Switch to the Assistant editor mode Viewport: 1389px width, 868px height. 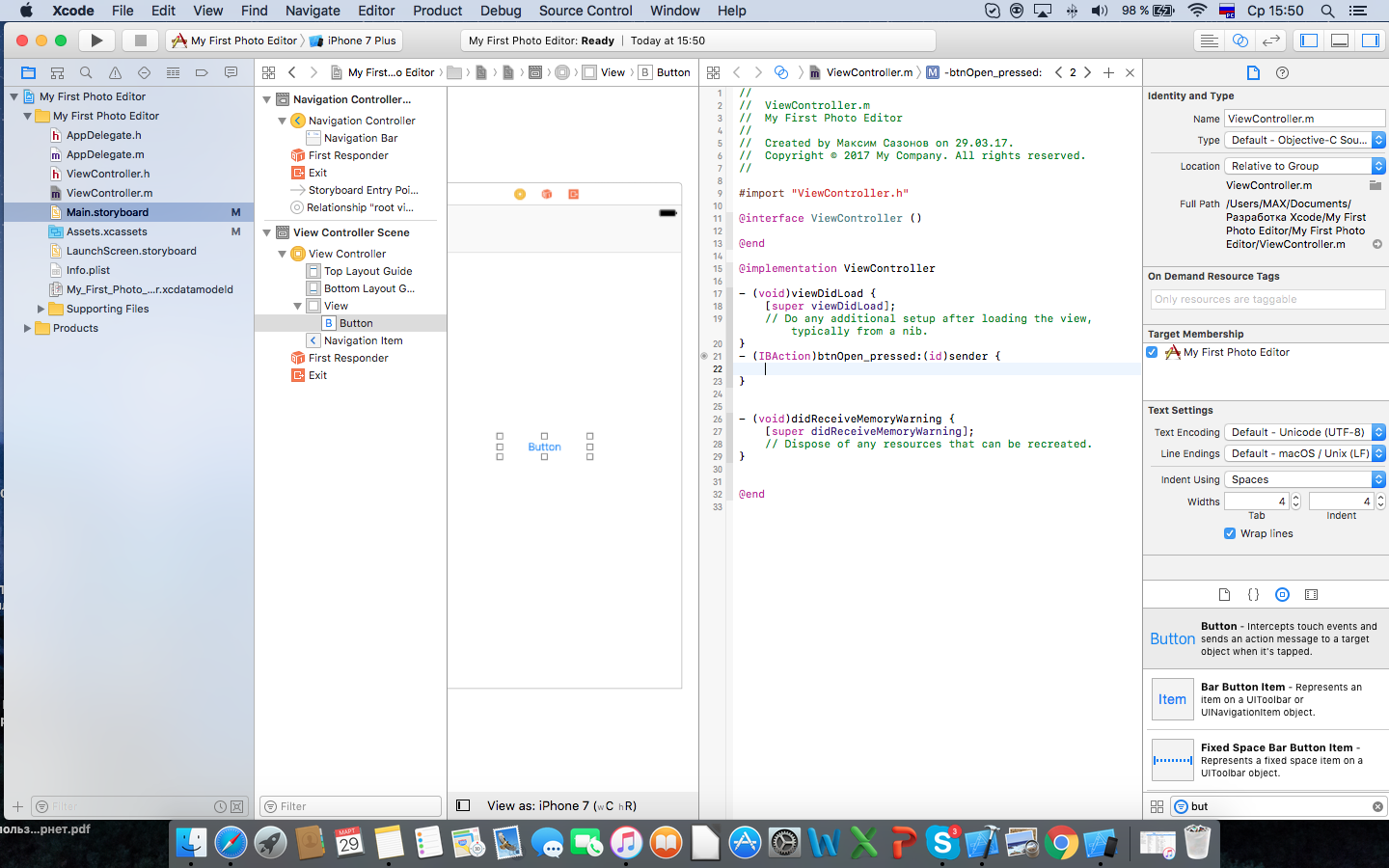(1240, 41)
